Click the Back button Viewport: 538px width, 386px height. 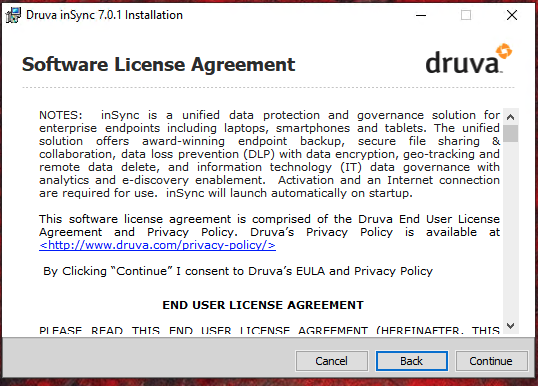(411, 361)
